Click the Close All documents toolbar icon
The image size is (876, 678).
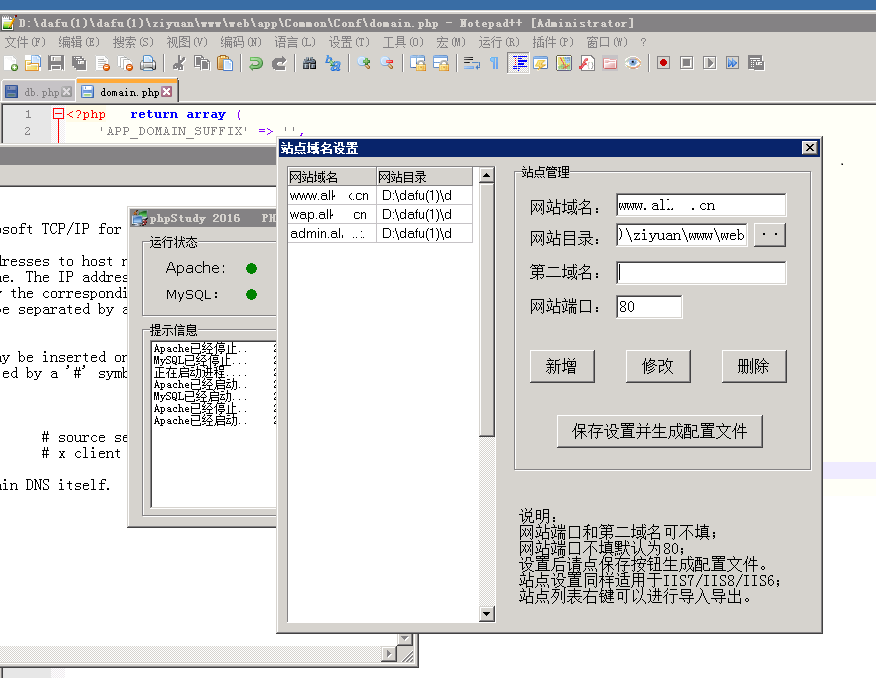[125, 64]
